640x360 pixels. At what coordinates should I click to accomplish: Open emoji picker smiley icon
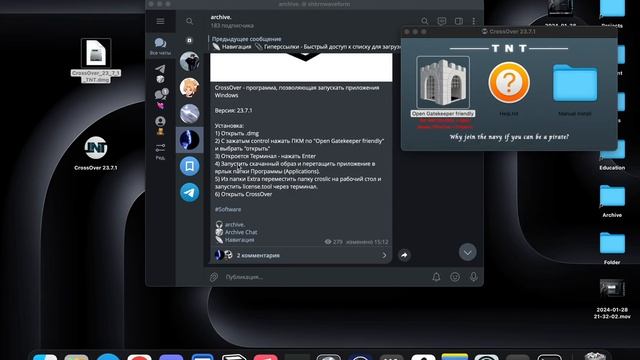click(455, 277)
